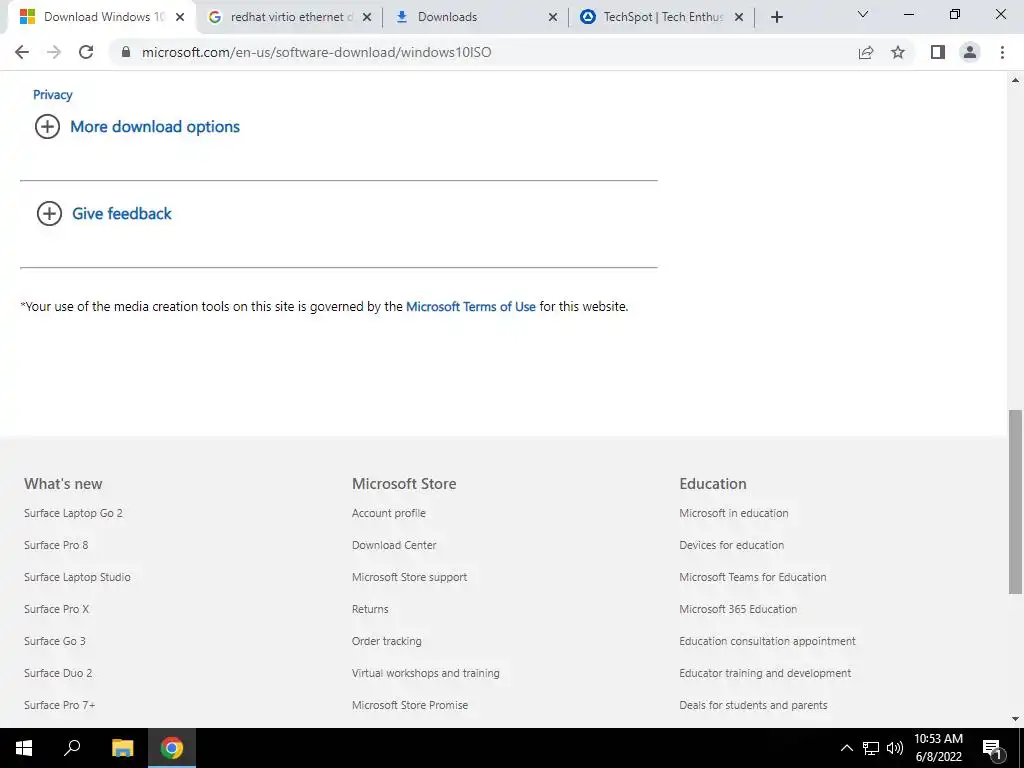This screenshot has height=768, width=1024.
Task: Reload the current page
Action: (x=86, y=52)
